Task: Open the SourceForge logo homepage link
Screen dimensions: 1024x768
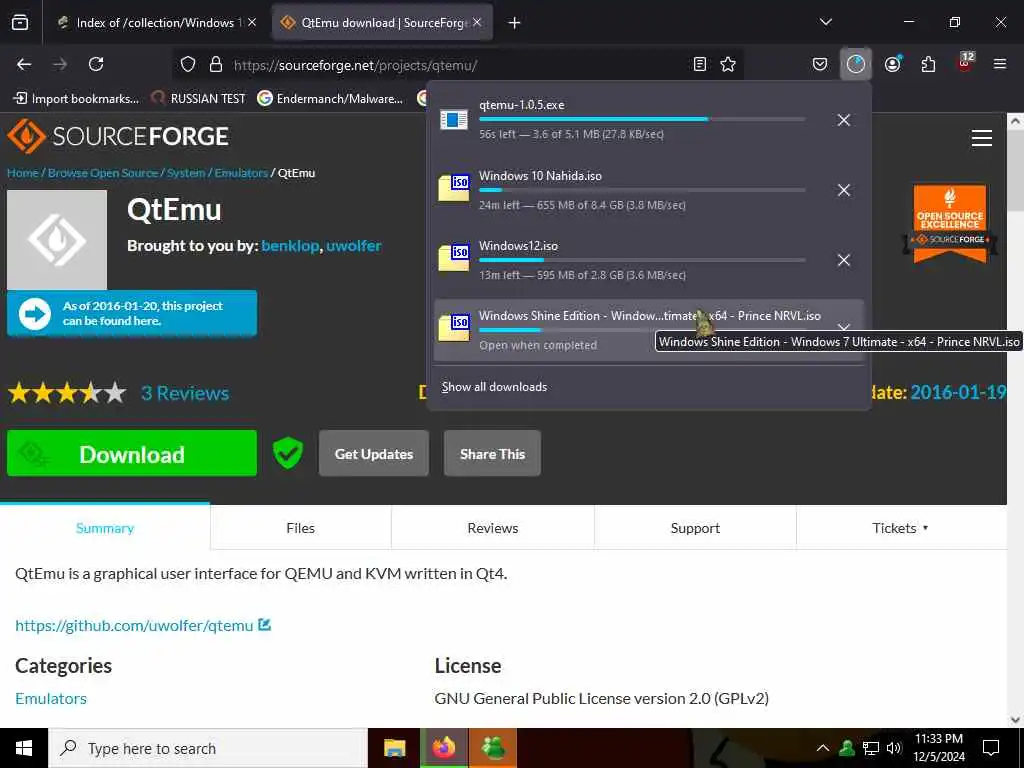Action: pos(118,136)
